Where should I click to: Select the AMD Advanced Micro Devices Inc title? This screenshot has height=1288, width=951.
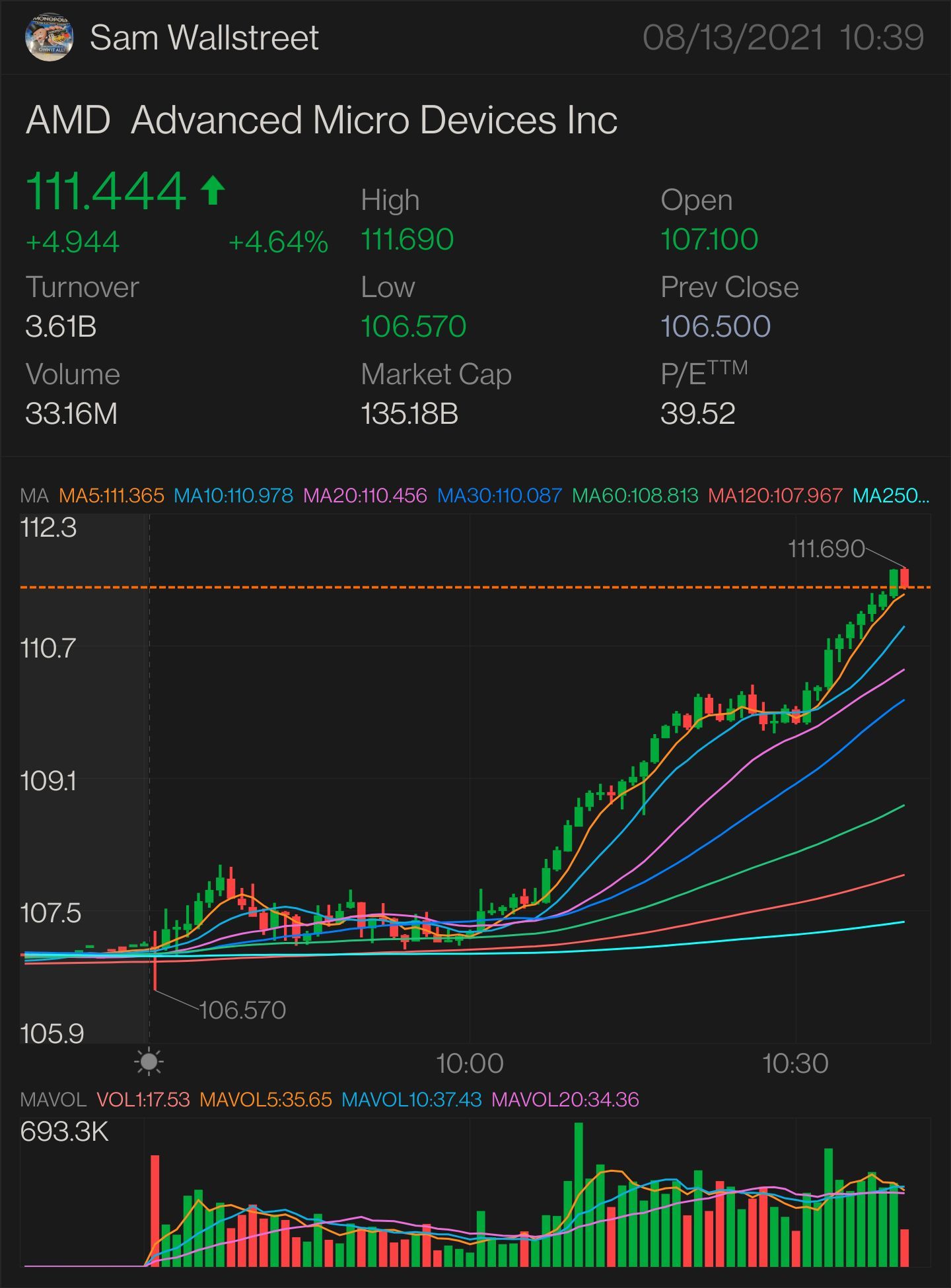click(x=322, y=120)
